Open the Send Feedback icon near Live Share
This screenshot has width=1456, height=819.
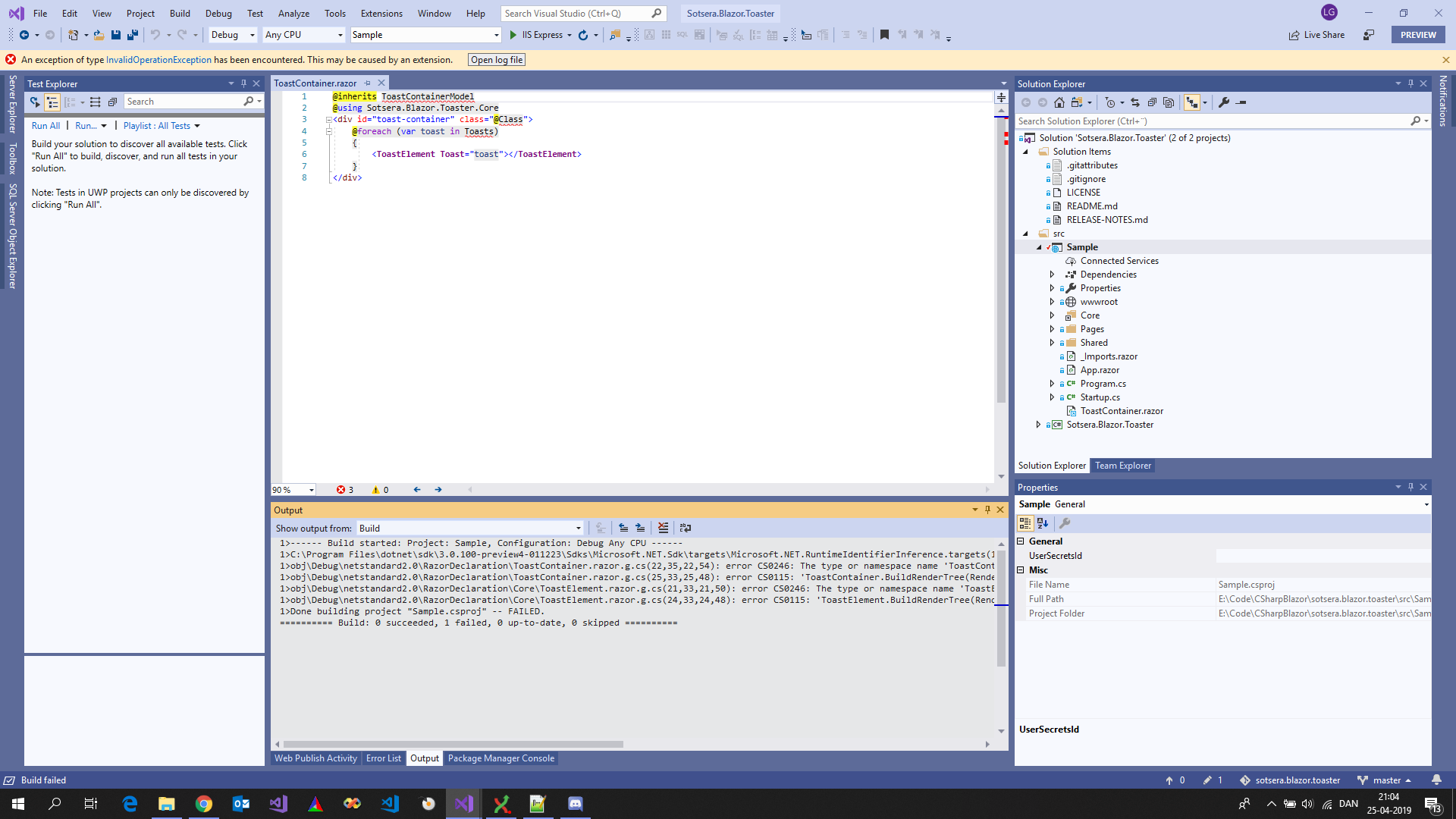click(1369, 35)
